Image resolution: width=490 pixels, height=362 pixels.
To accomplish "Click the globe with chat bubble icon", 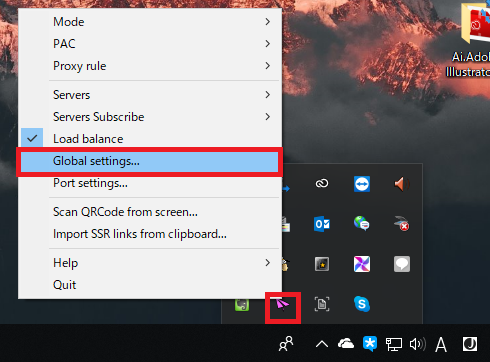I will tap(362, 223).
